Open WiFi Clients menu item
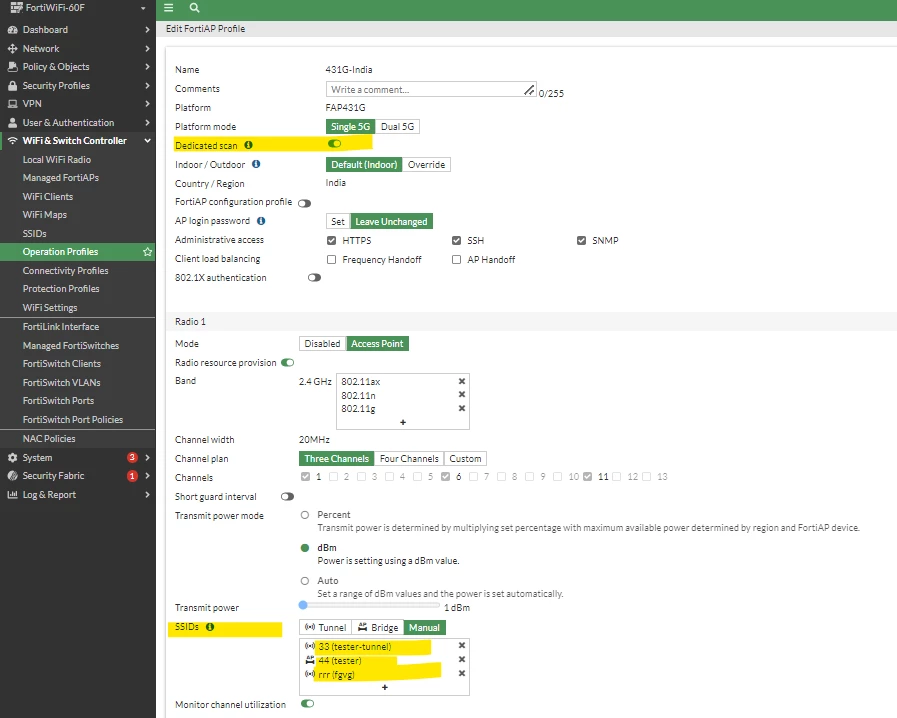897x718 pixels. [x=48, y=197]
